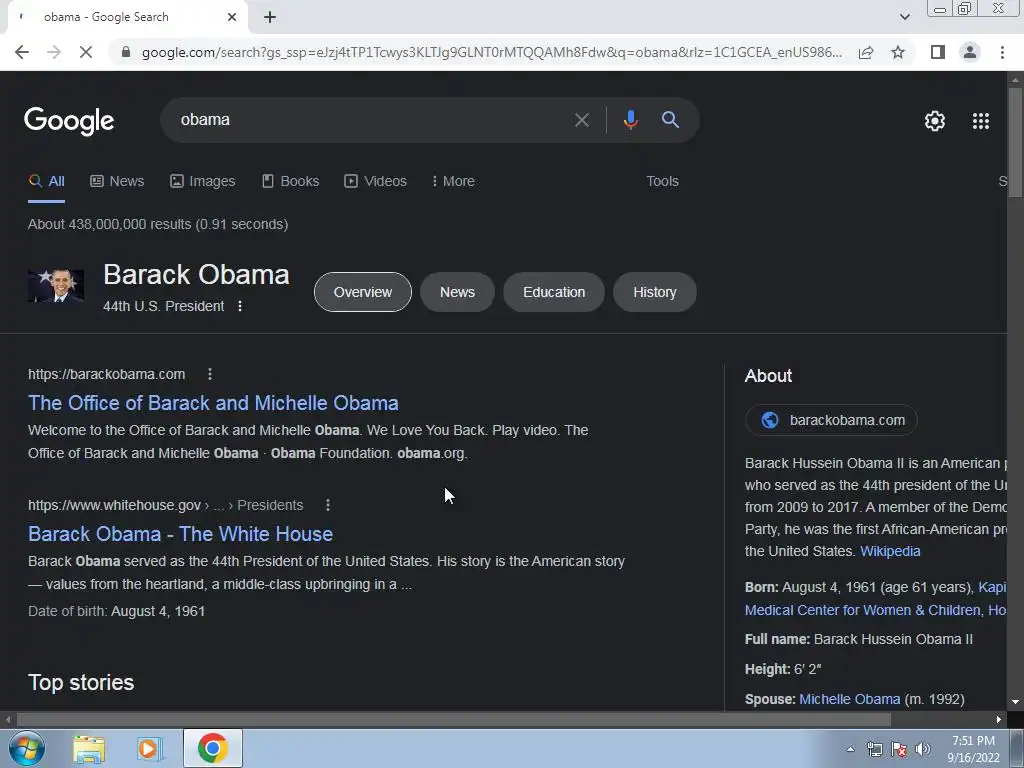Click the Barack Obama thumbnail image

click(x=56, y=285)
